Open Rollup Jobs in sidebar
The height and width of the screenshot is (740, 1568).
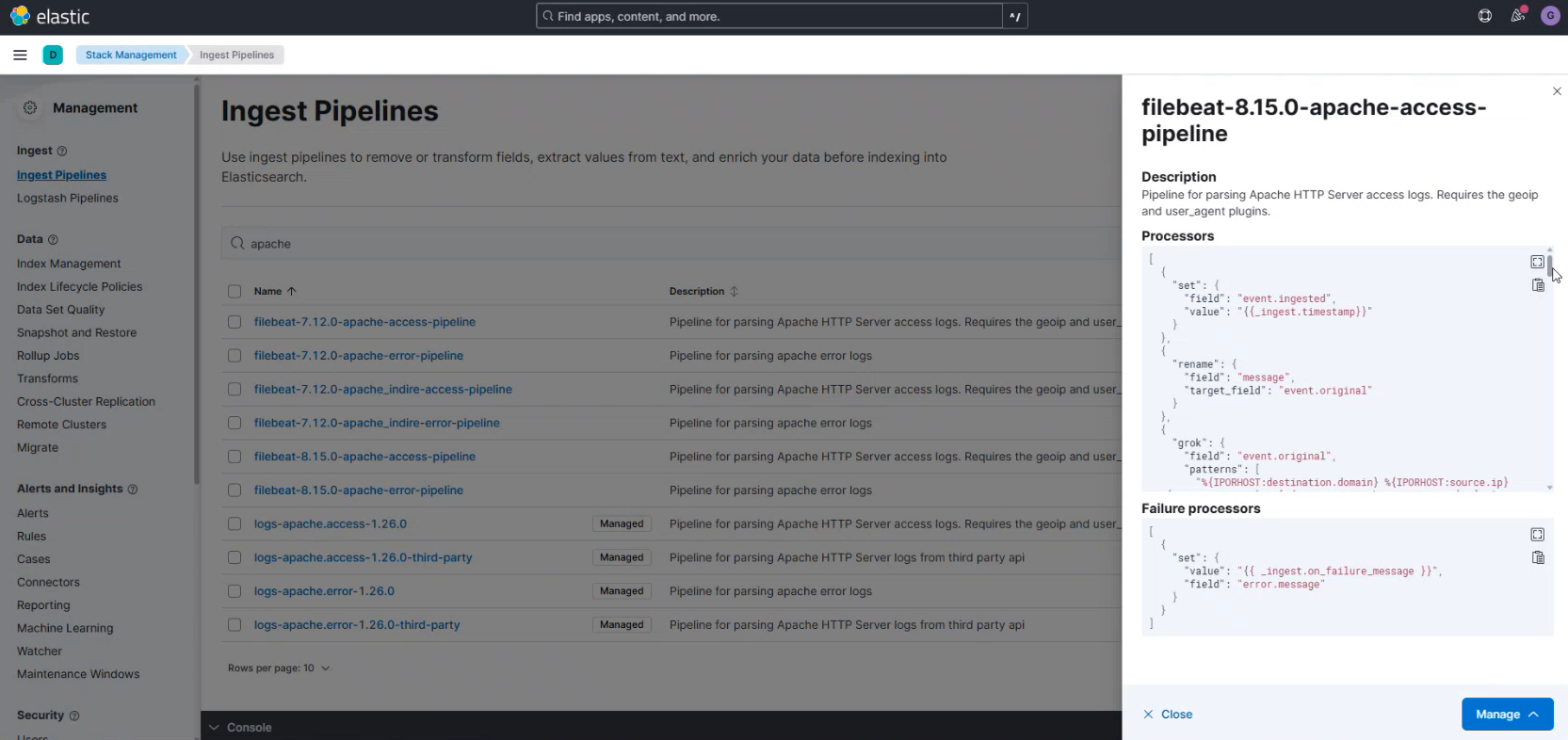coord(48,356)
